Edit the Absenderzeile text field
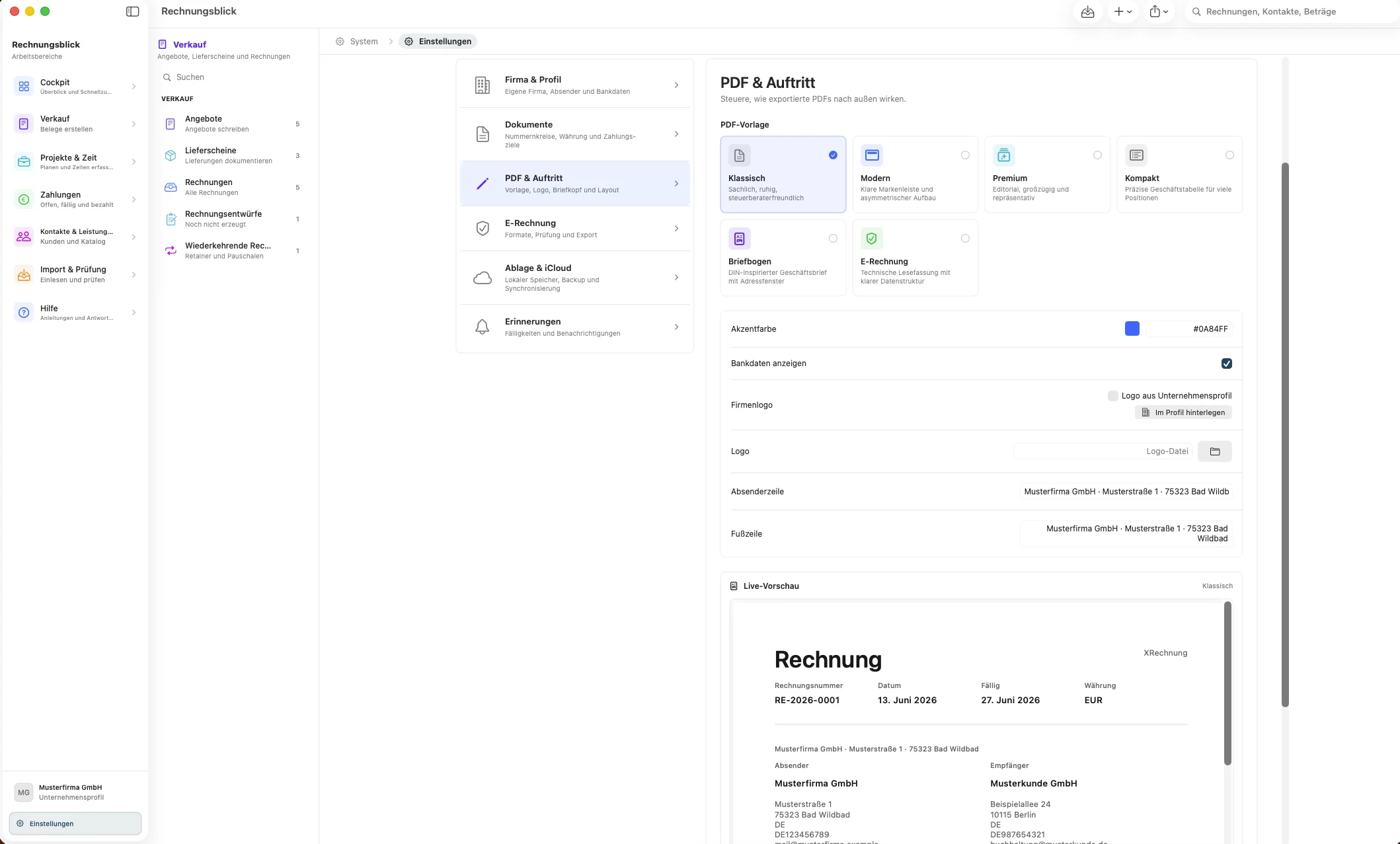The height and width of the screenshot is (844, 1400). tap(1126, 492)
